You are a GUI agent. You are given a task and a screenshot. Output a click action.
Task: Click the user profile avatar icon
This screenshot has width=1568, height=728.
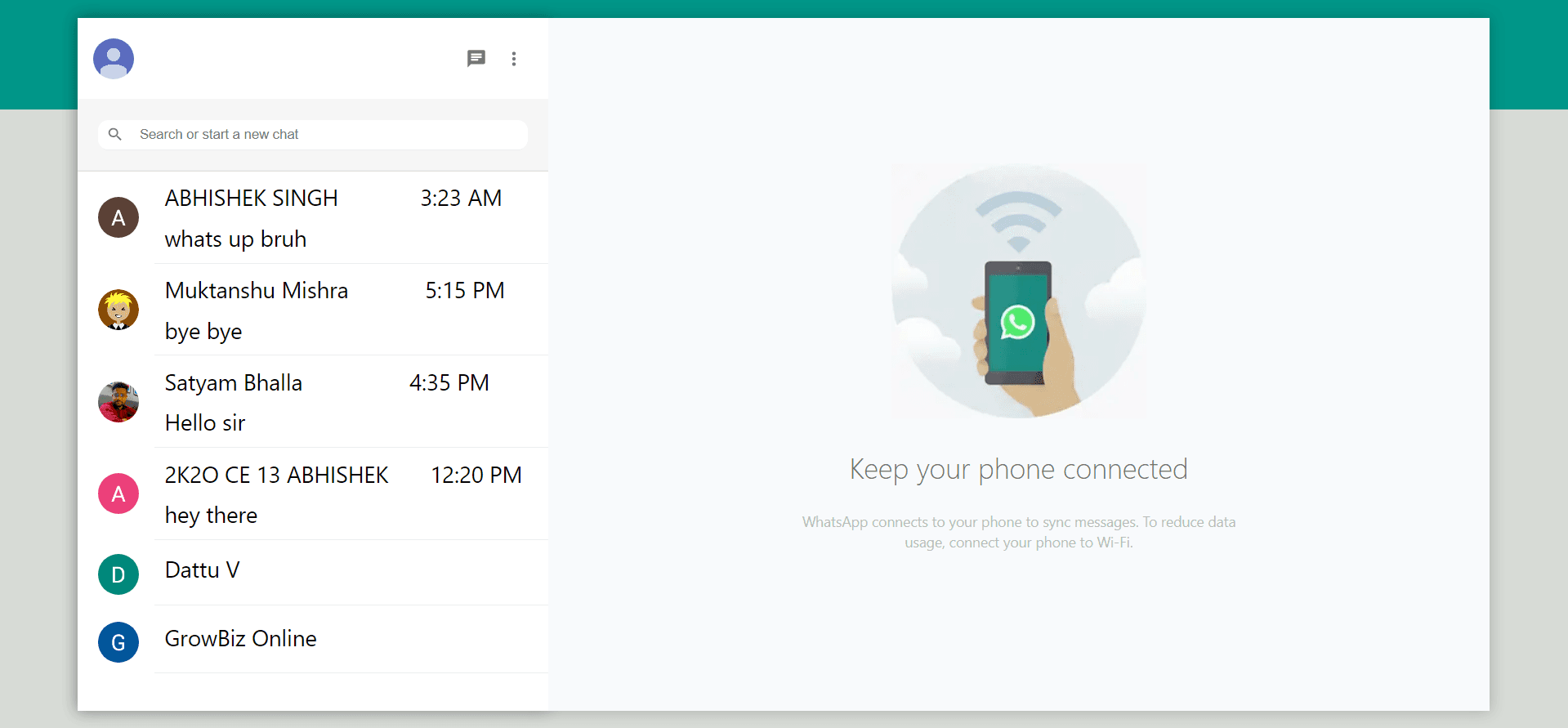[x=114, y=59]
